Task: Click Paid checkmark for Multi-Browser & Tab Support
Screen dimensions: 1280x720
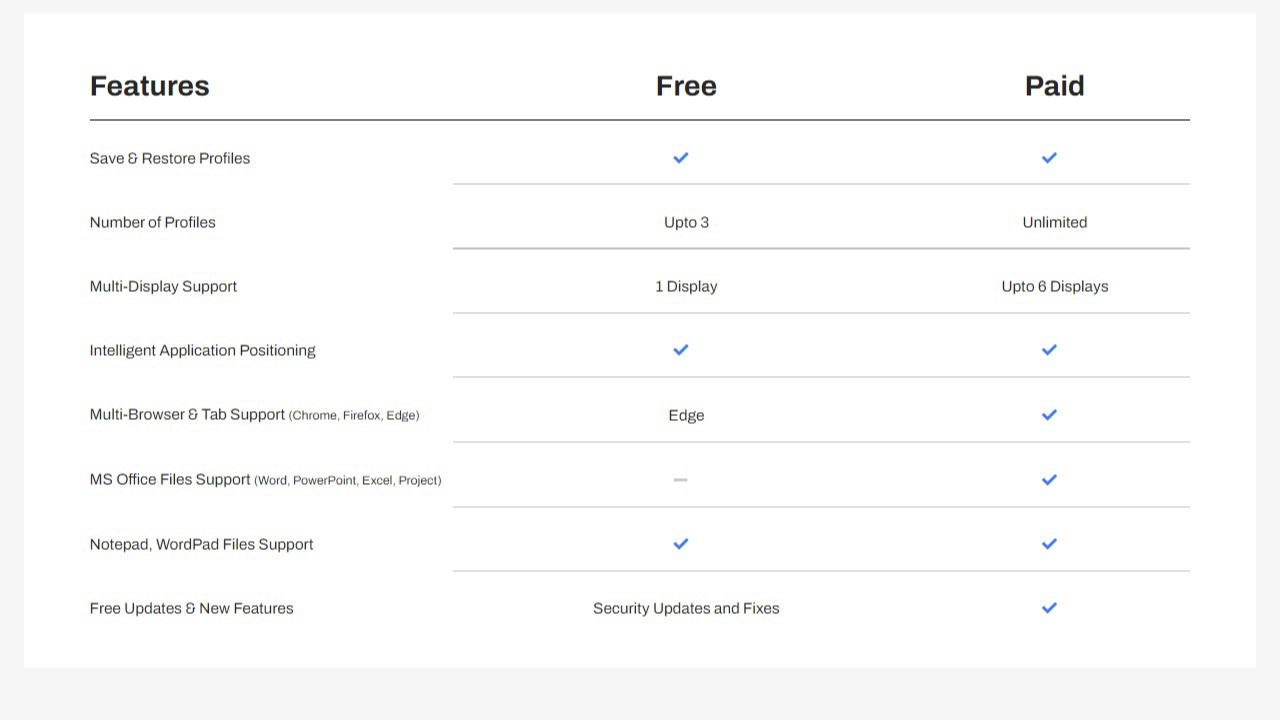Action: pyautogui.click(x=1049, y=415)
